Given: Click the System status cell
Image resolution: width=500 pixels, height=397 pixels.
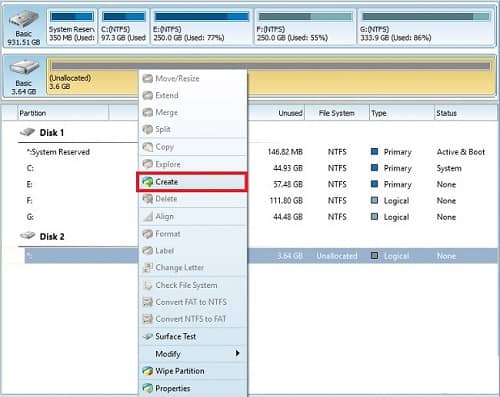Looking at the screenshot, I should pos(449,168).
